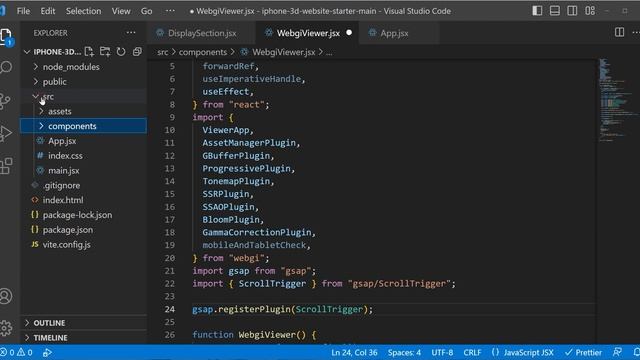Collapse all folders in Explorer
The width and height of the screenshot is (640, 360).
pos(137,52)
